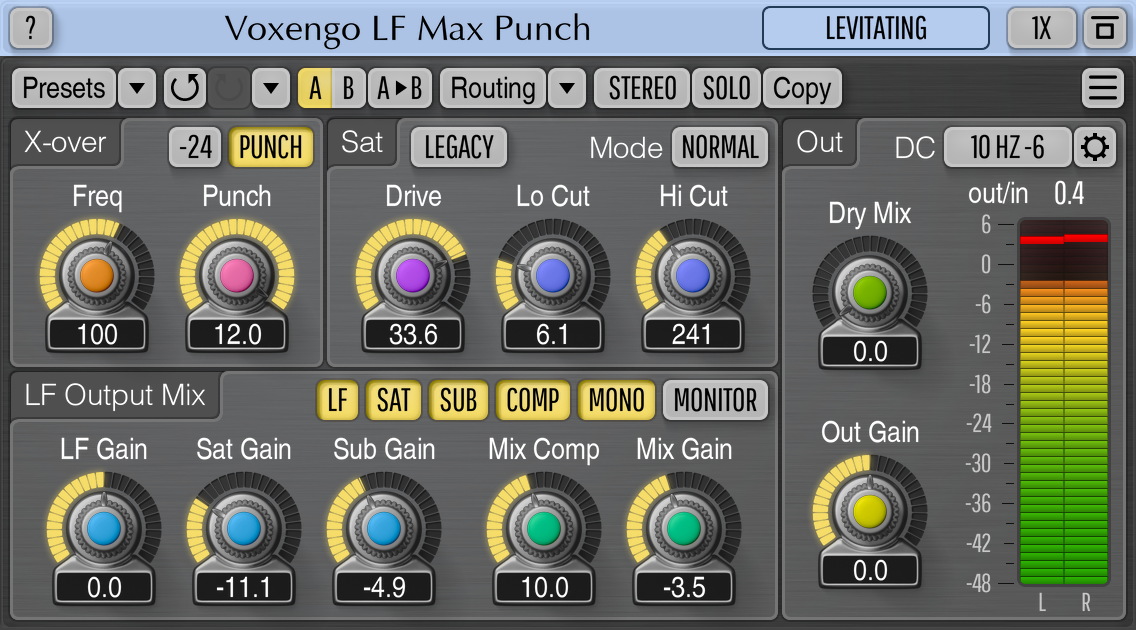Open the global options hamburger menu
Screen dimensions: 1136x630
click(1101, 87)
